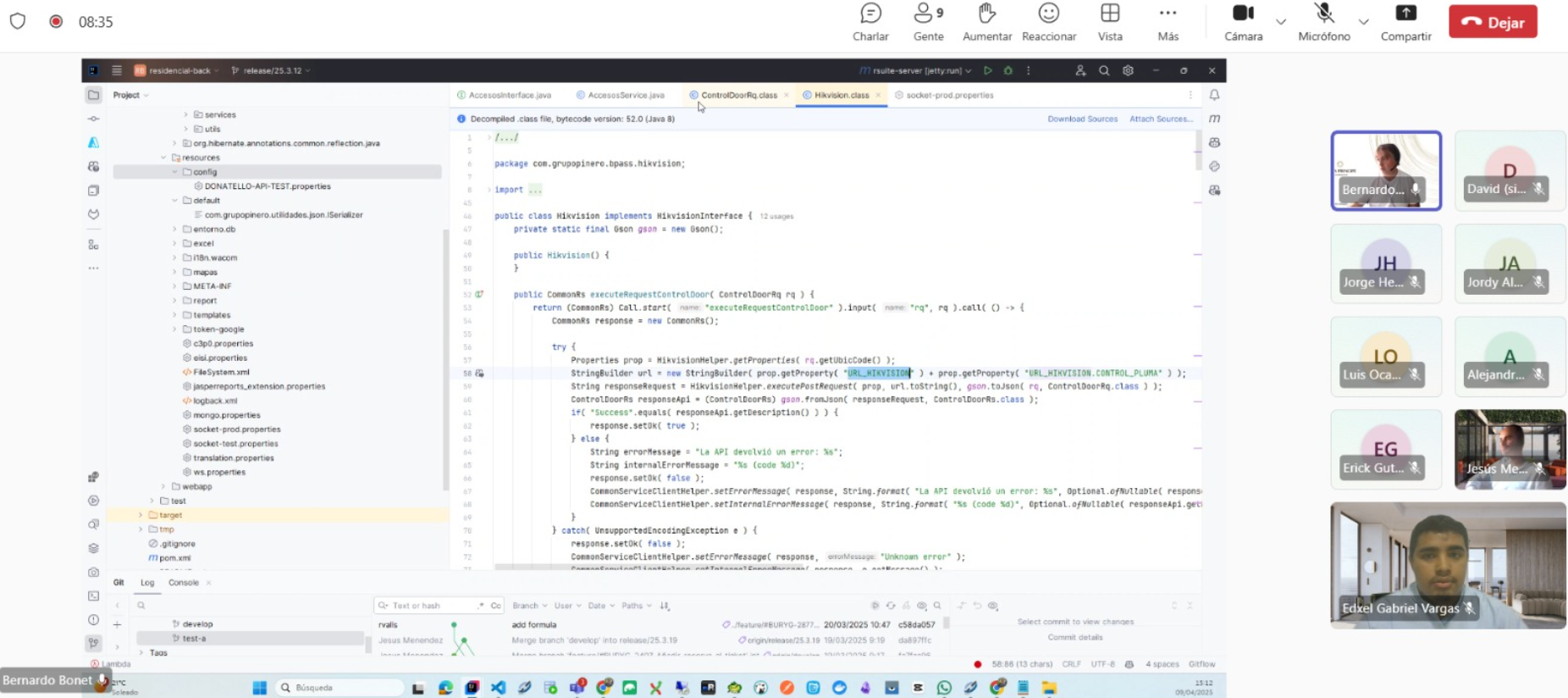Close the Hikvision.class tab

[x=878, y=95]
